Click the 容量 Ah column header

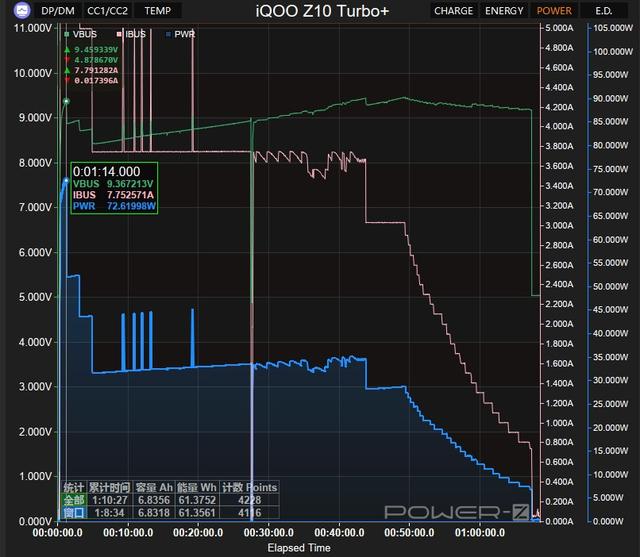click(x=154, y=487)
